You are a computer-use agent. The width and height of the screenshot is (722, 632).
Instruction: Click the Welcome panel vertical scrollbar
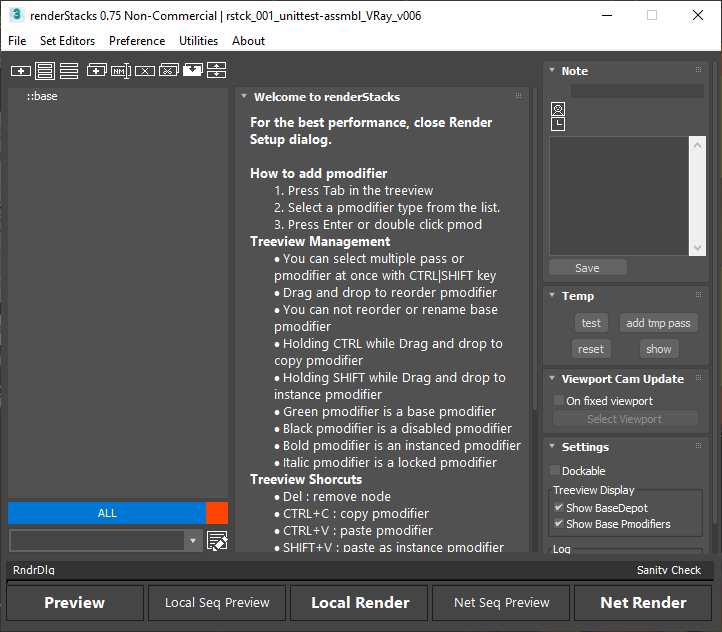coord(535,249)
